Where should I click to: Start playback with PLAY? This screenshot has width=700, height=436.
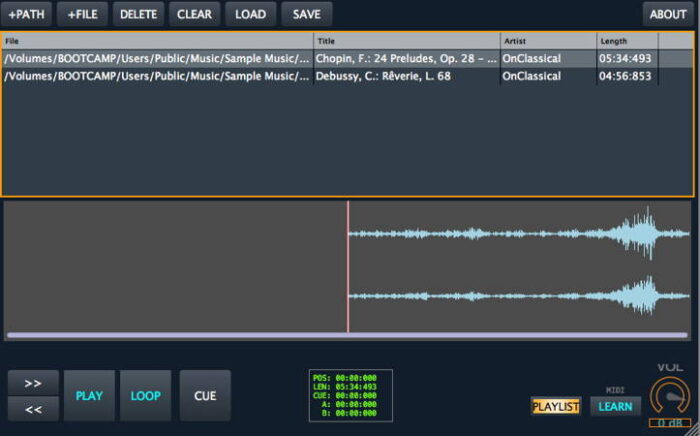[89, 396]
